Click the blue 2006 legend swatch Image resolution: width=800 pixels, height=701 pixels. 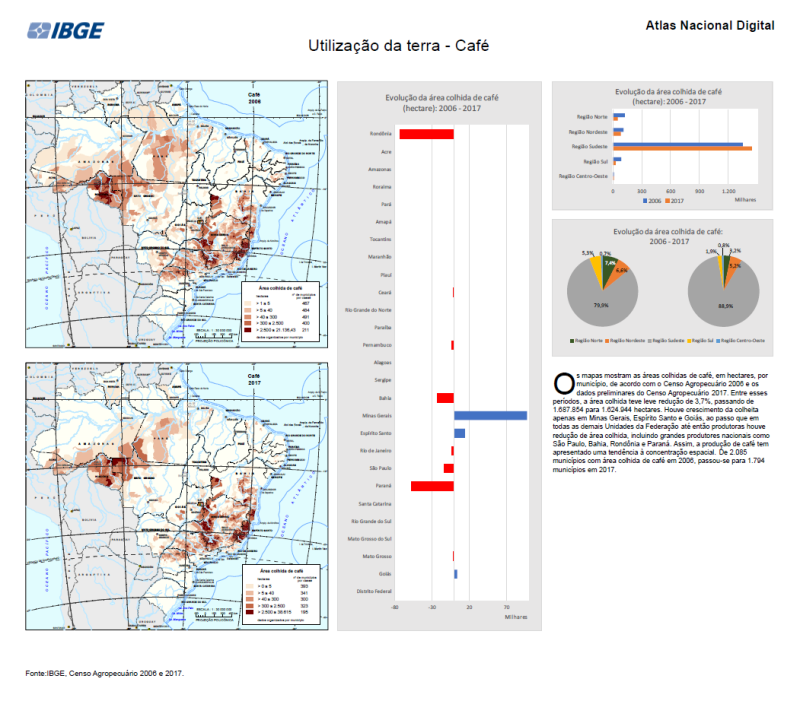tap(643, 201)
